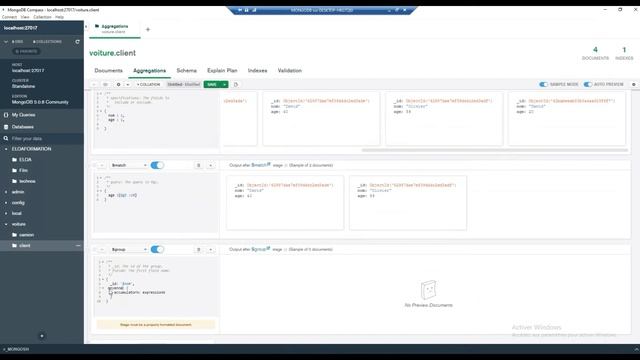
Task: Select the Aggregations voiture.client tab
Action: (115, 29)
